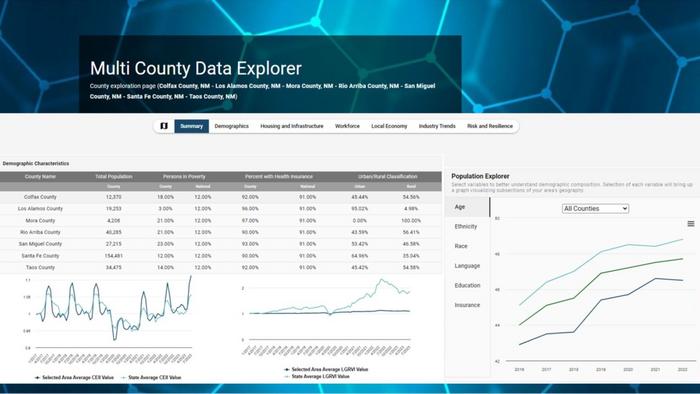Select the Ethnicity variable option
Screen dimensions: 700x394
(x=466, y=227)
